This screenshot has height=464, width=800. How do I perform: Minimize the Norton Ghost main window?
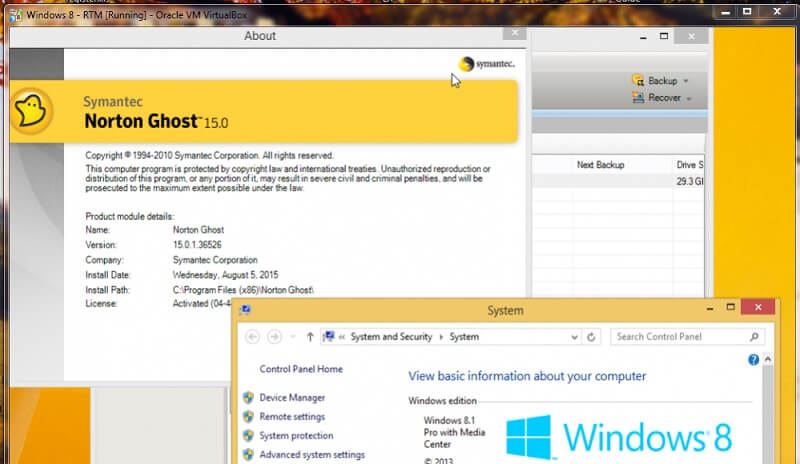coord(643,37)
